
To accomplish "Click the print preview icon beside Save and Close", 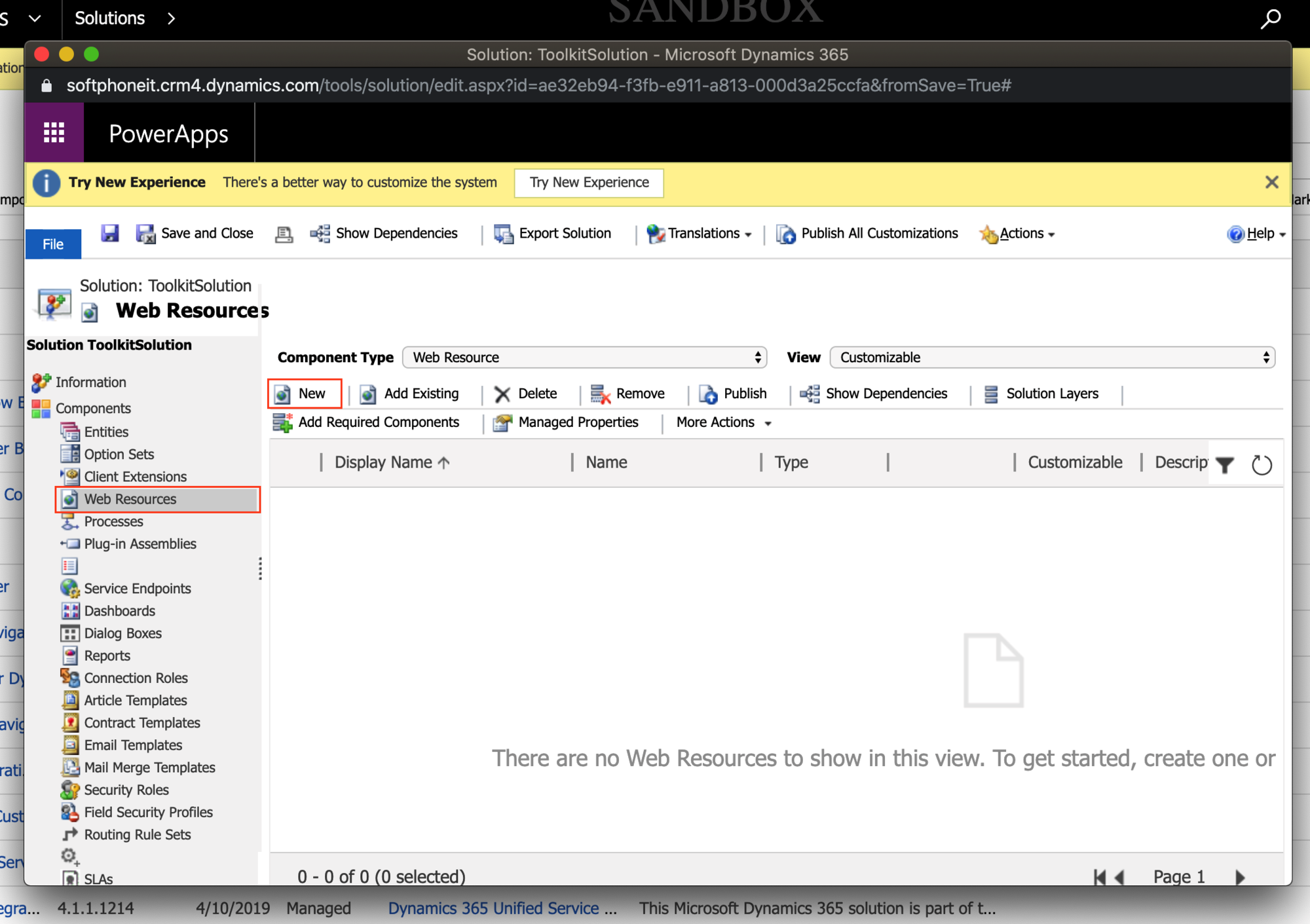I will coord(284,234).
